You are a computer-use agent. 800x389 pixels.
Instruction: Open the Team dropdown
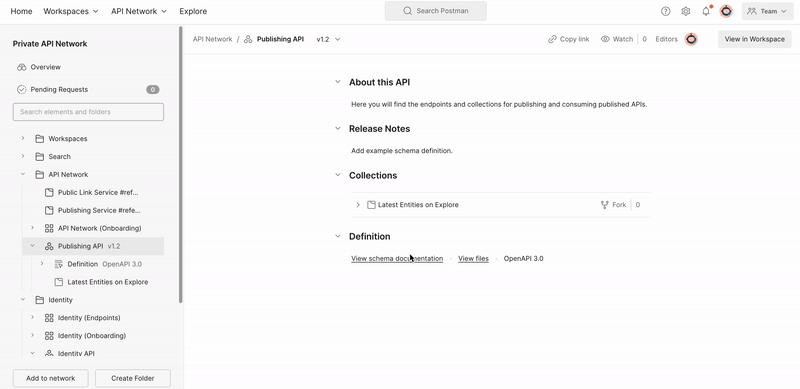click(x=767, y=11)
